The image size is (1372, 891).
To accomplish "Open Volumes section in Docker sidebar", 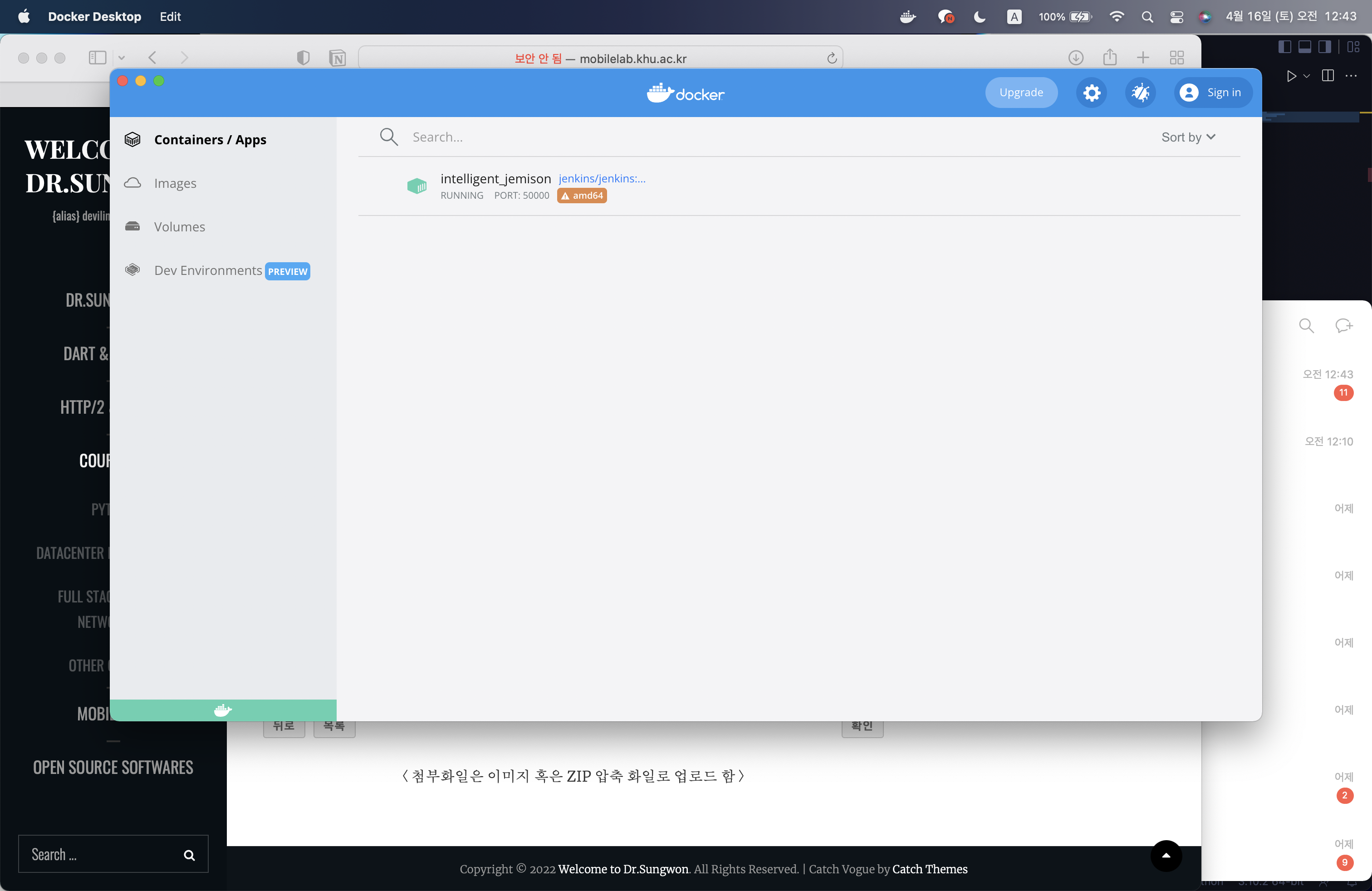I will pyautogui.click(x=179, y=227).
